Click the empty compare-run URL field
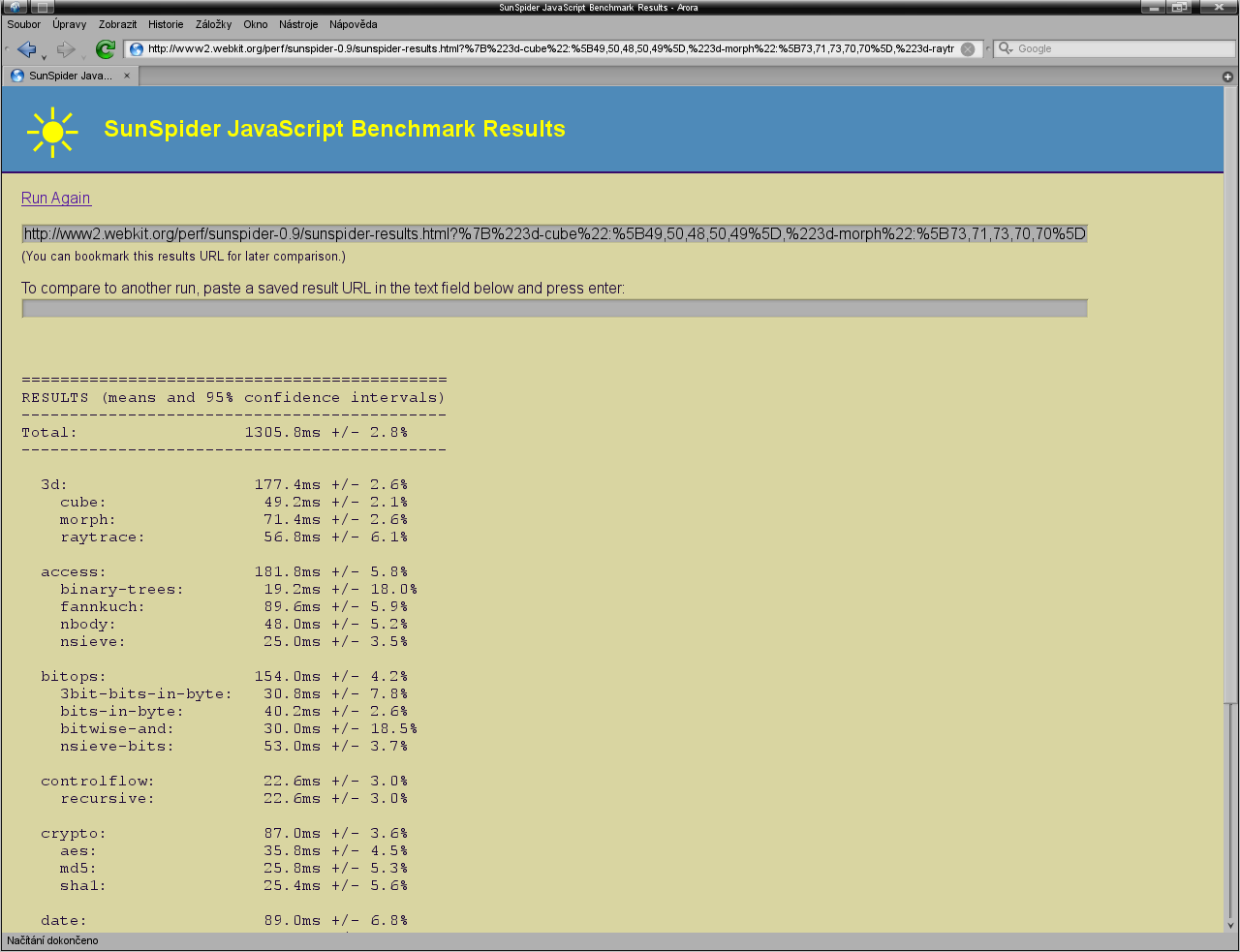The height and width of the screenshot is (952, 1240). 554,308
